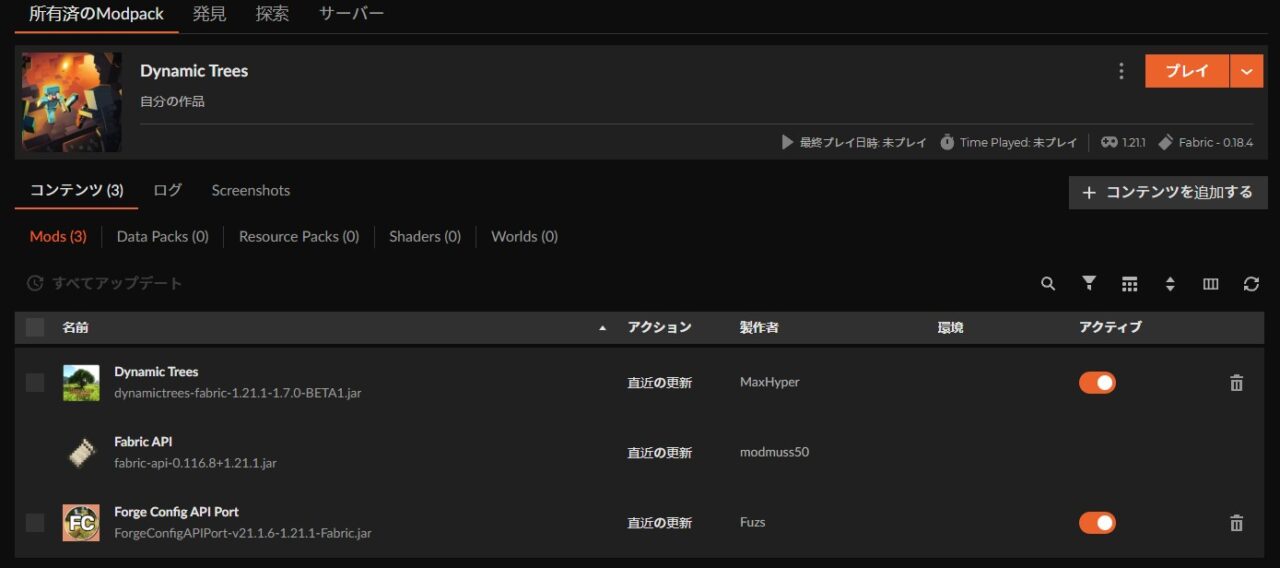
Task: Click filename dynamictrees-fabric-1.21.1-1.7.0-BETA1.jar
Action: click(x=238, y=393)
